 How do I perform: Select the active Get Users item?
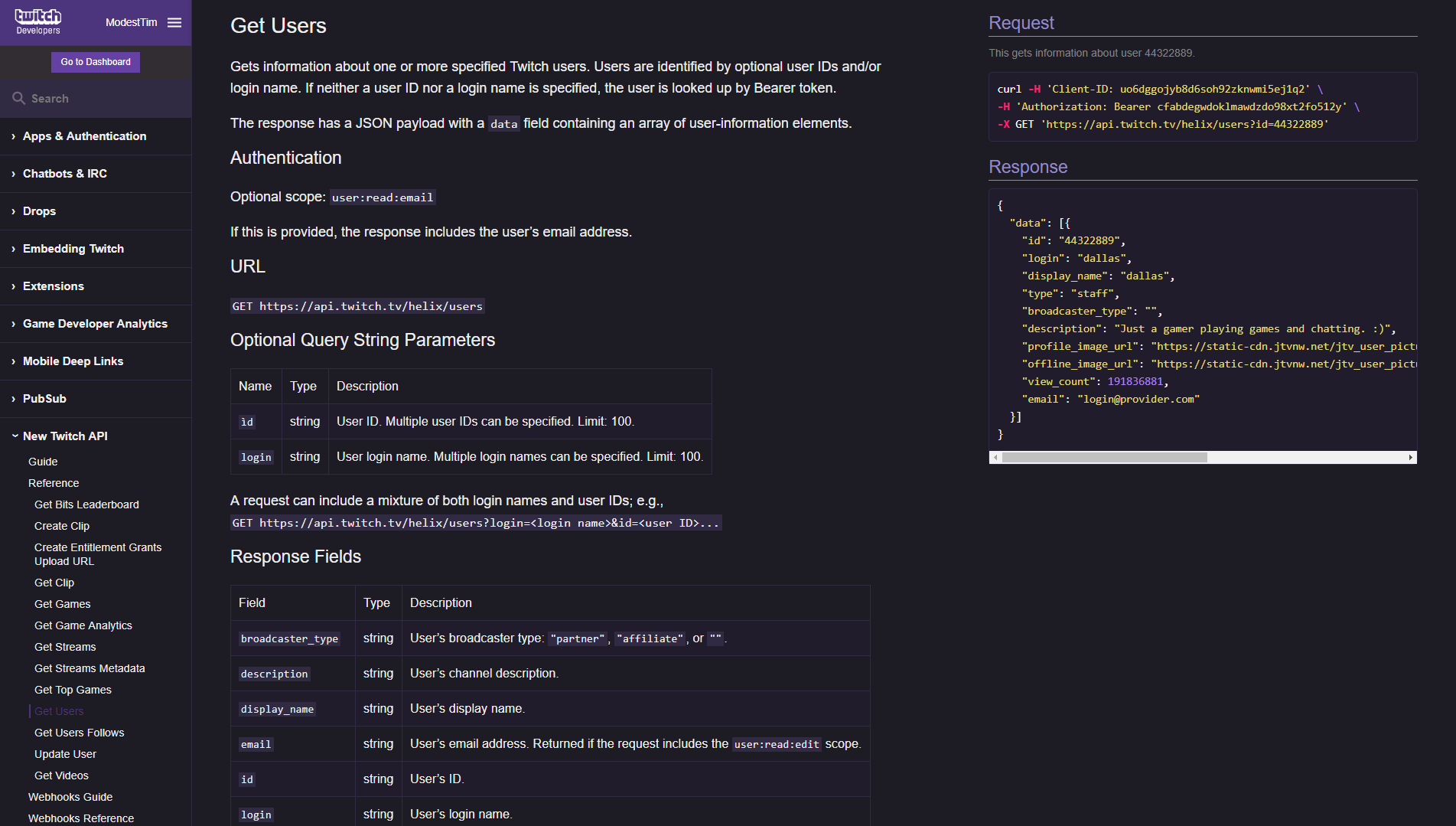[x=59, y=711]
